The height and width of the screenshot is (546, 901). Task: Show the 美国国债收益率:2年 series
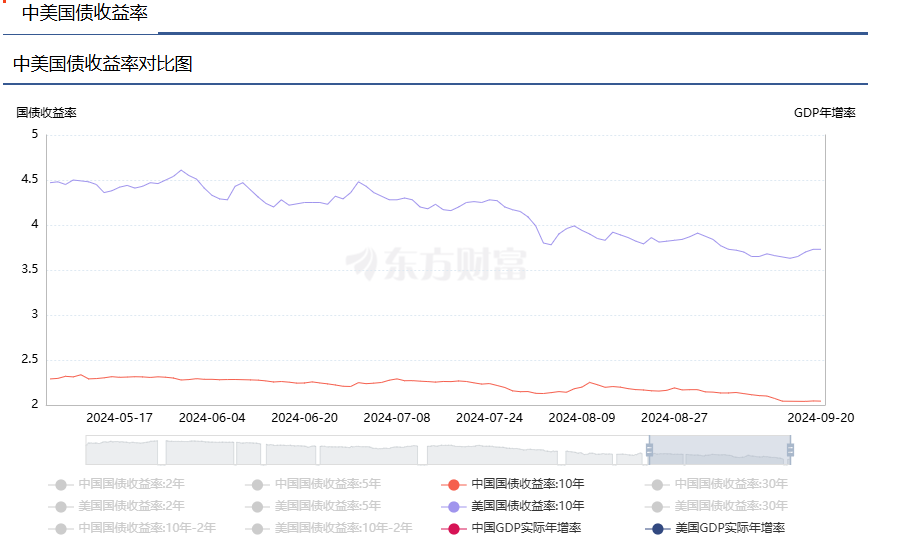coord(117,506)
